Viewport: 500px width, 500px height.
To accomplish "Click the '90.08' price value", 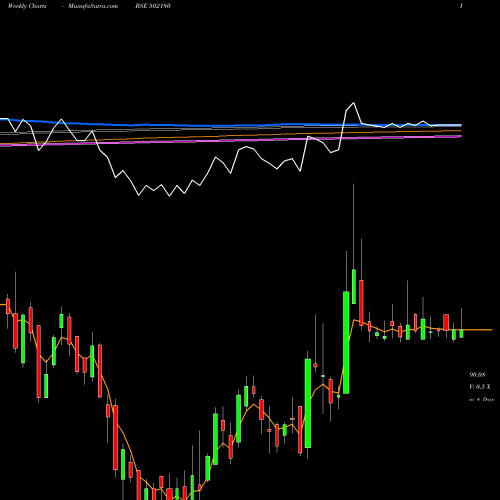I will pos(477,375).
